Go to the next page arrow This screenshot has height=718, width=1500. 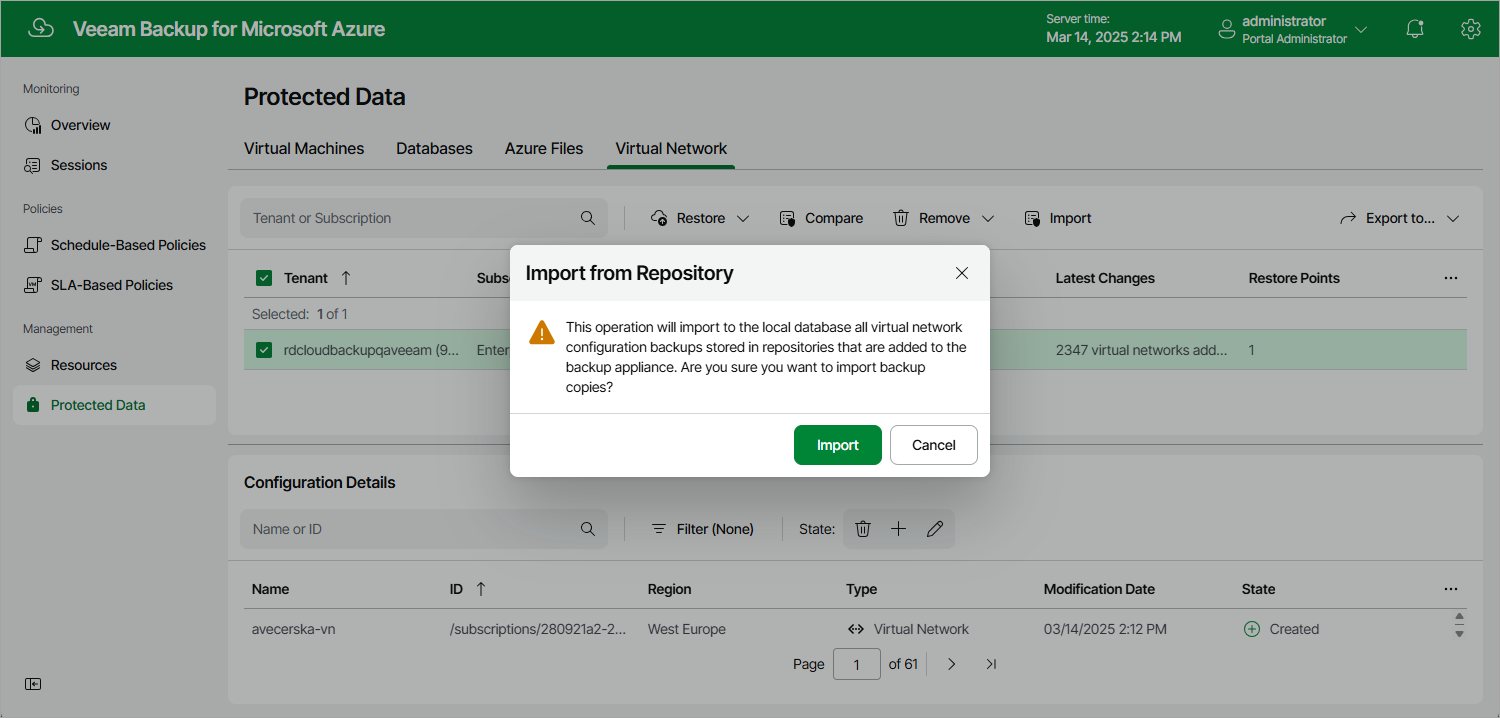(951, 664)
